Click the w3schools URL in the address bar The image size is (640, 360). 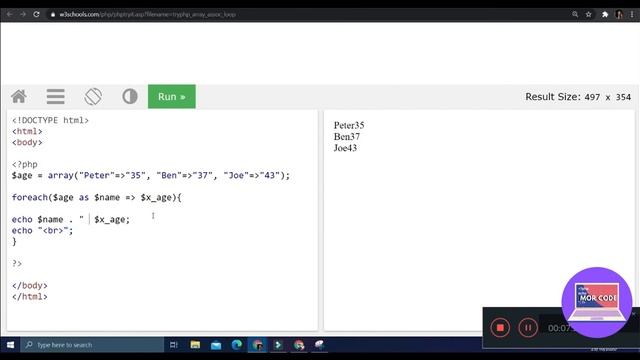(147, 14)
